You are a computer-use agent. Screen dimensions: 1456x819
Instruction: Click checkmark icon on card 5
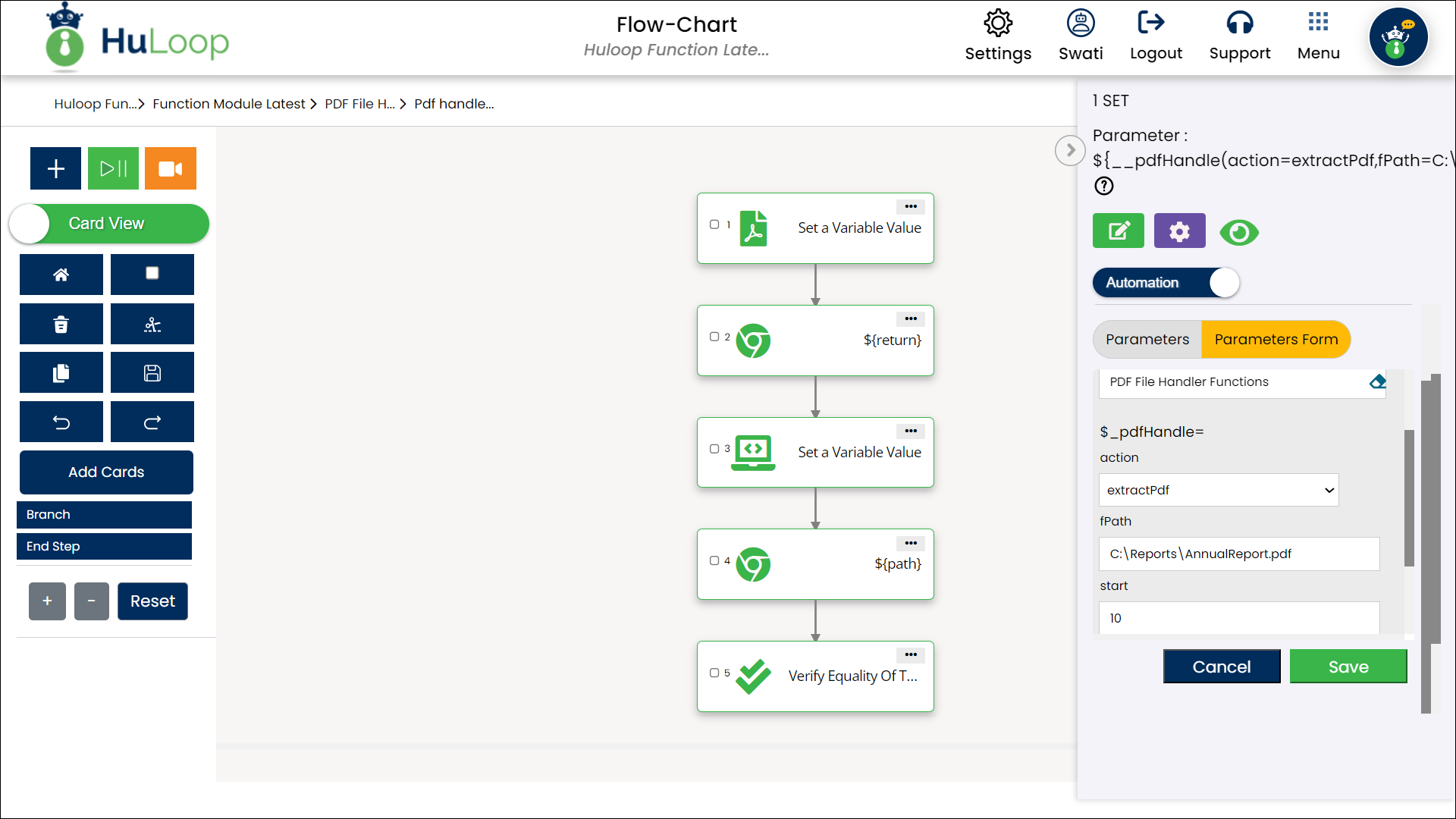click(x=753, y=676)
